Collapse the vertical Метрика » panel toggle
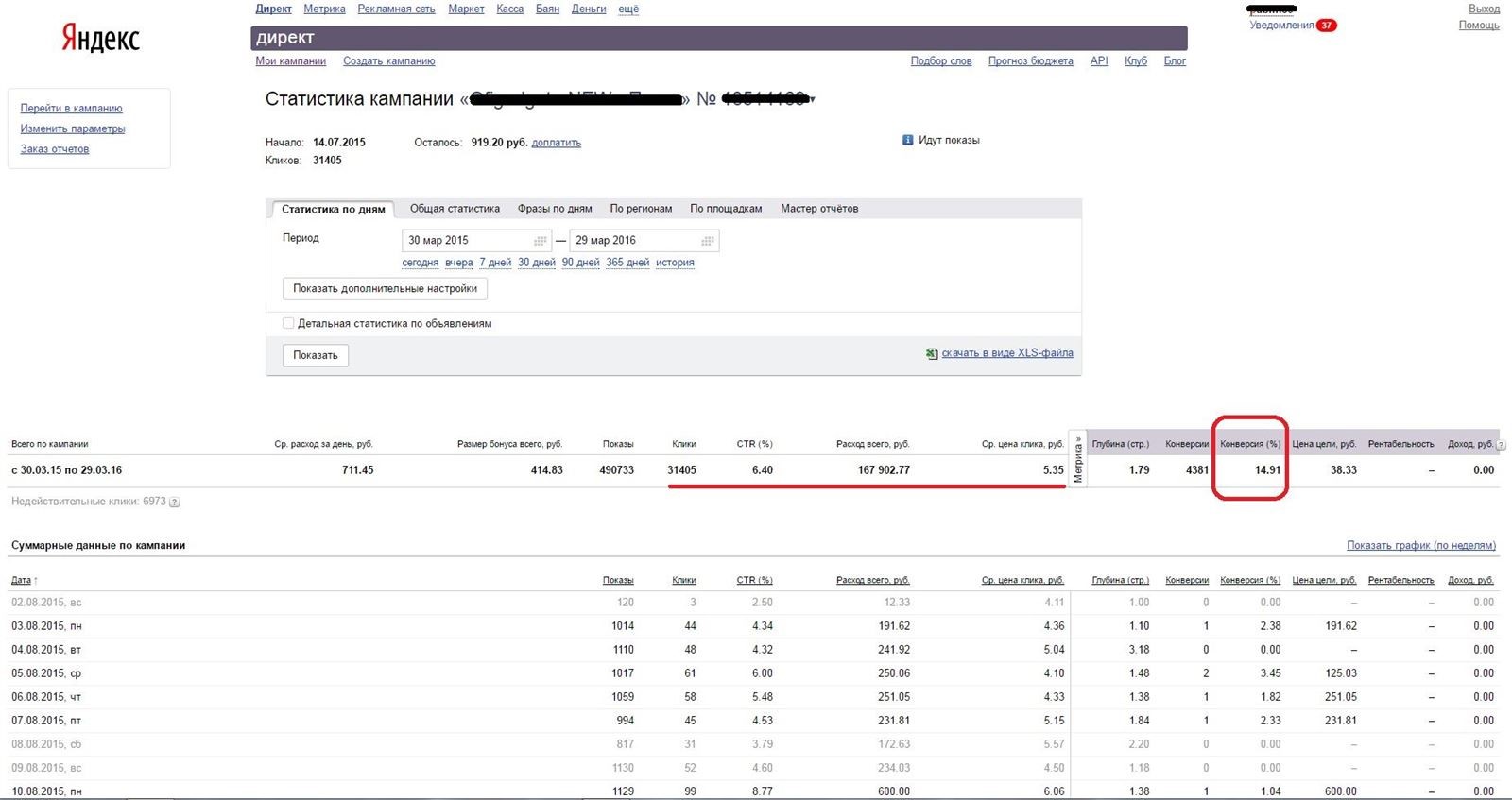This screenshot has width=1512, height=800. click(1078, 459)
